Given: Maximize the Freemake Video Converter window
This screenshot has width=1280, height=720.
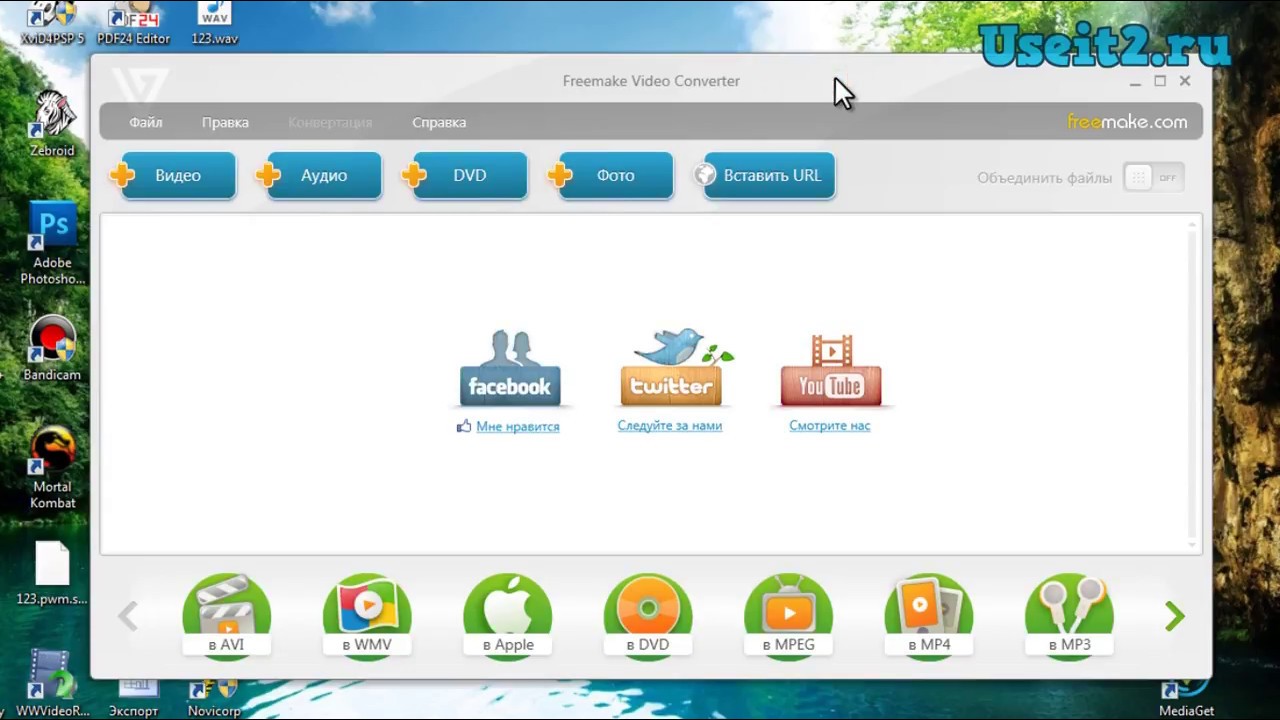Looking at the screenshot, I should (1160, 81).
